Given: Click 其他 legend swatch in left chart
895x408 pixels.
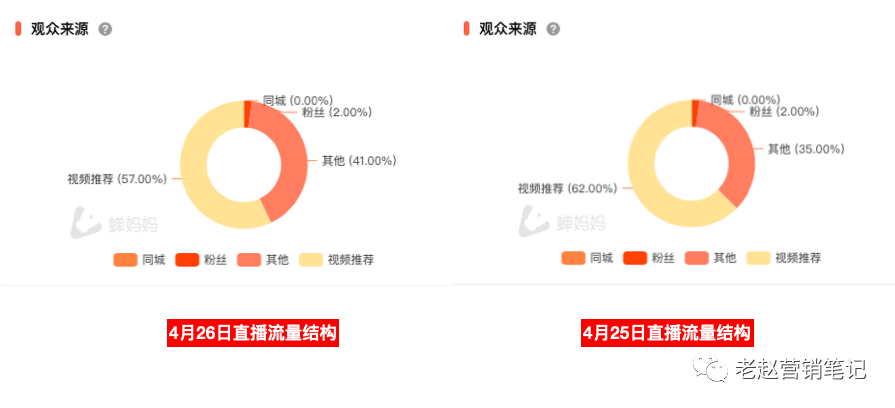Looking at the screenshot, I should [x=248, y=260].
